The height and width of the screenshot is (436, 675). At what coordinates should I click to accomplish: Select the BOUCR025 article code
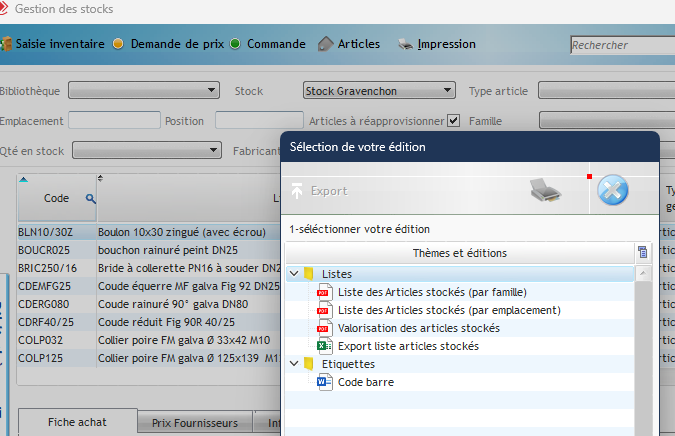44,250
